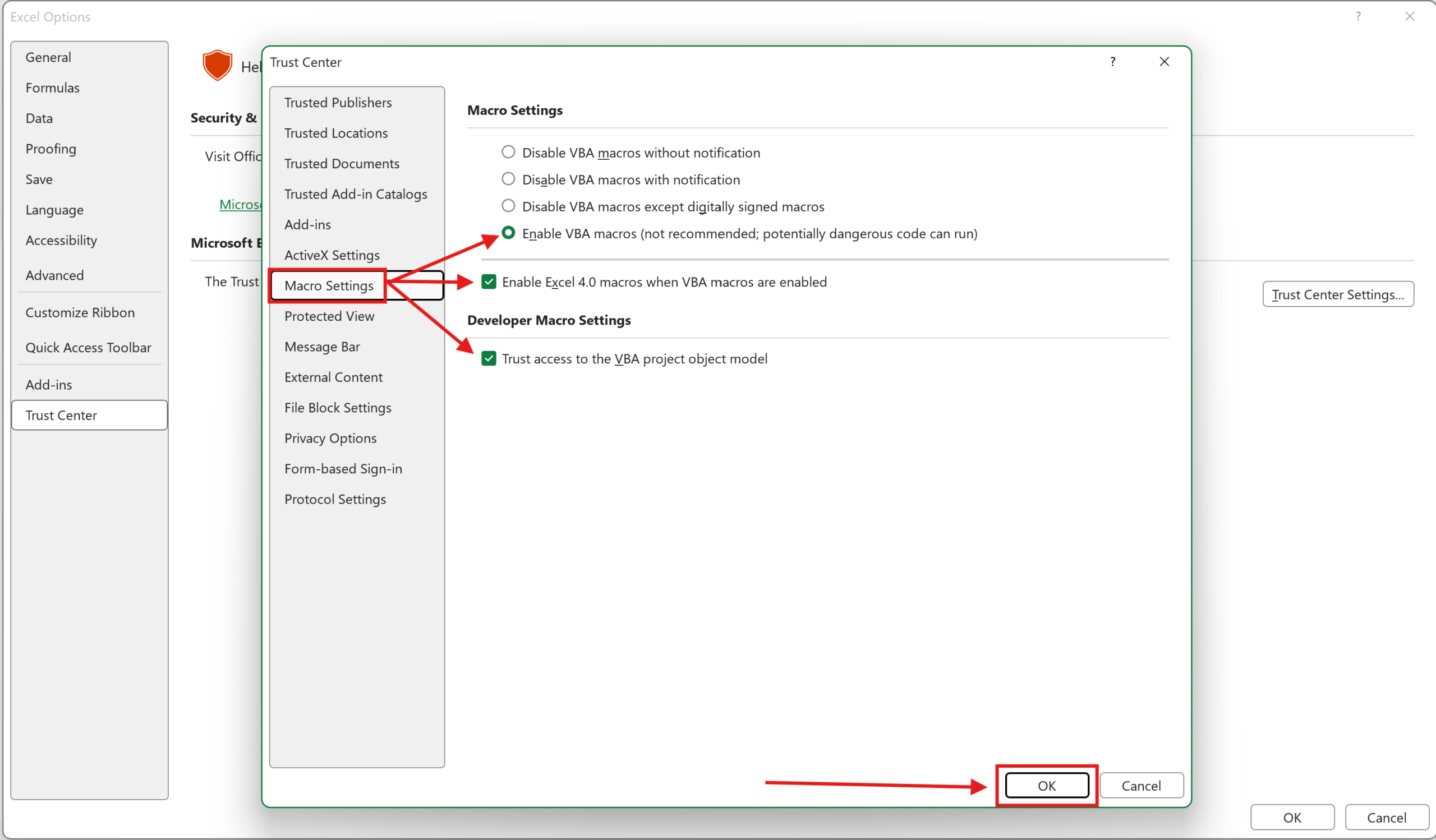Click OK in the Excel Options window
Screen dimensions: 1436x840
point(1292,817)
